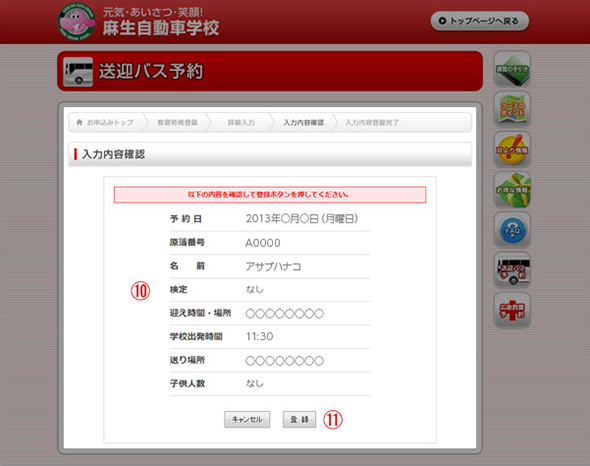Click the bus icon in 送迎バス予約 header
The width and height of the screenshot is (590, 466).
pyautogui.click(x=78, y=72)
